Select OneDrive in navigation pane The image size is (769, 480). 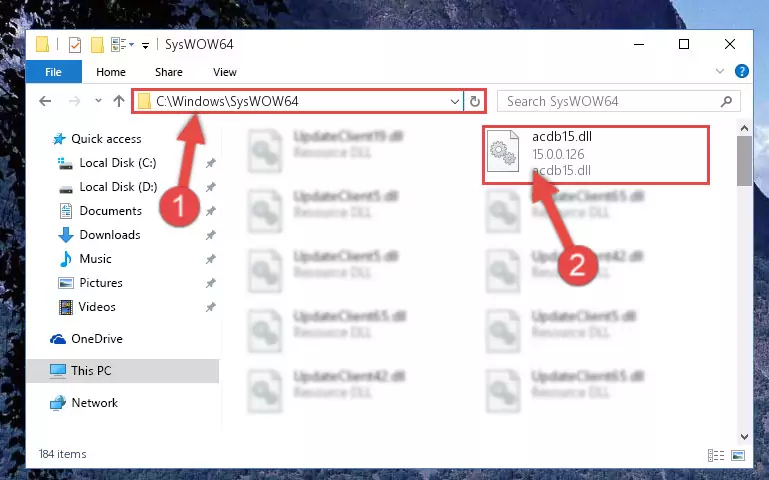coord(97,339)
